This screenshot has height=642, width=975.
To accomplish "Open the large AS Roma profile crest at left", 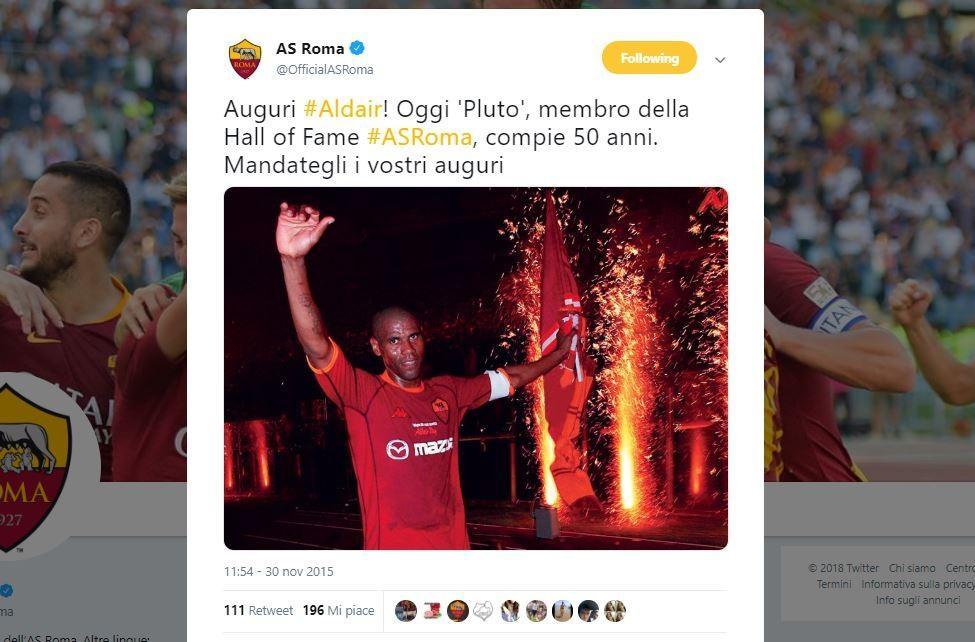I will click(x=32, y=467).
